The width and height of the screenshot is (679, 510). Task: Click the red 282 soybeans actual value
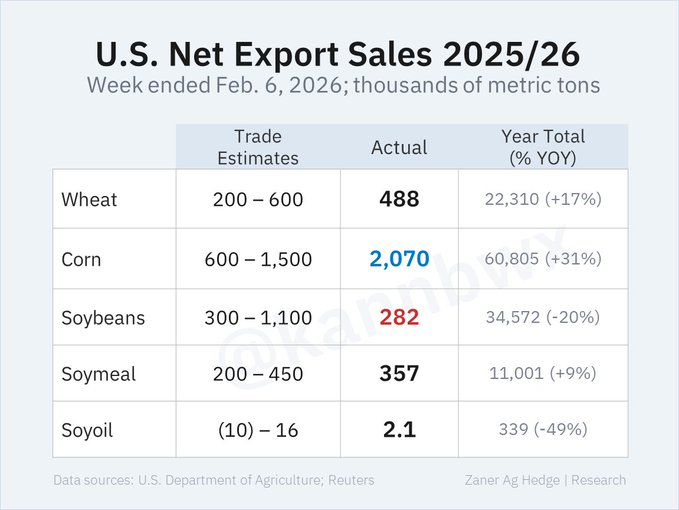tap(399, 318)
